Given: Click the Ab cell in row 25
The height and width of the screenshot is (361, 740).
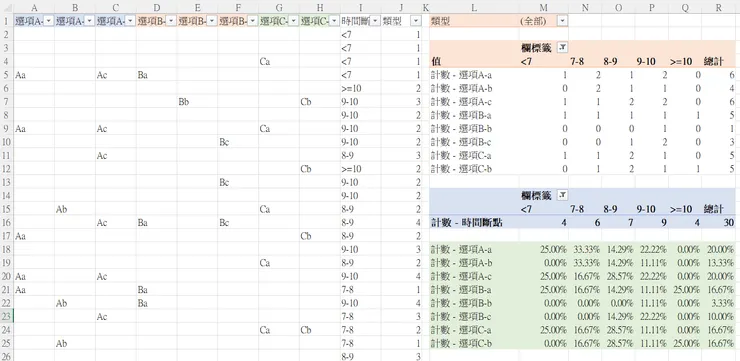Looking at the screenshot, I should coord(75,344).
